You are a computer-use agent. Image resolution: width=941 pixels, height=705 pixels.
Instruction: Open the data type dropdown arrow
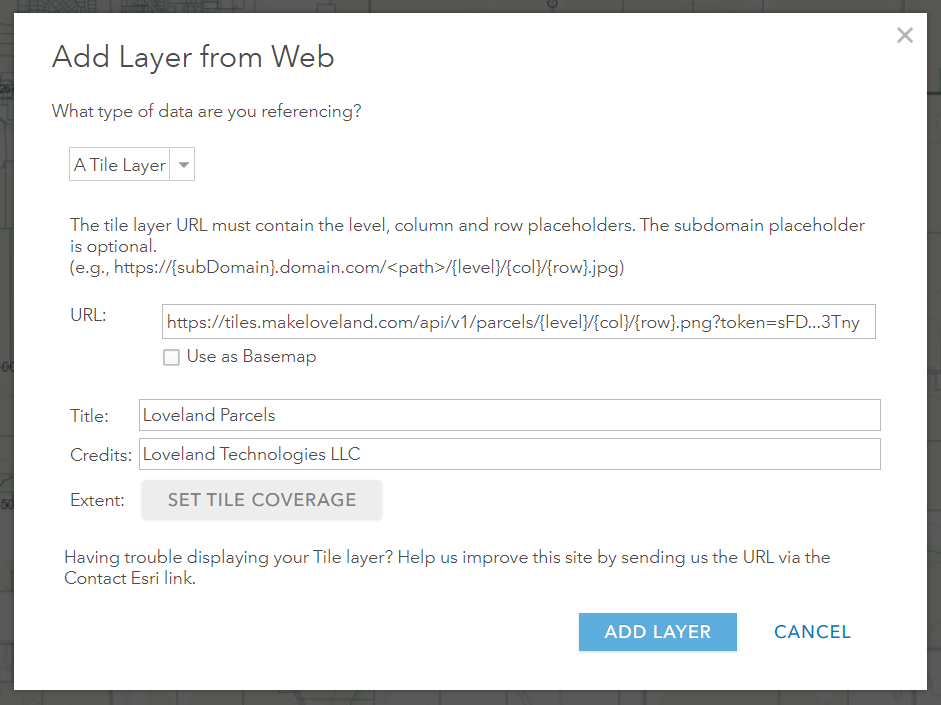click(x=183, y=164)
